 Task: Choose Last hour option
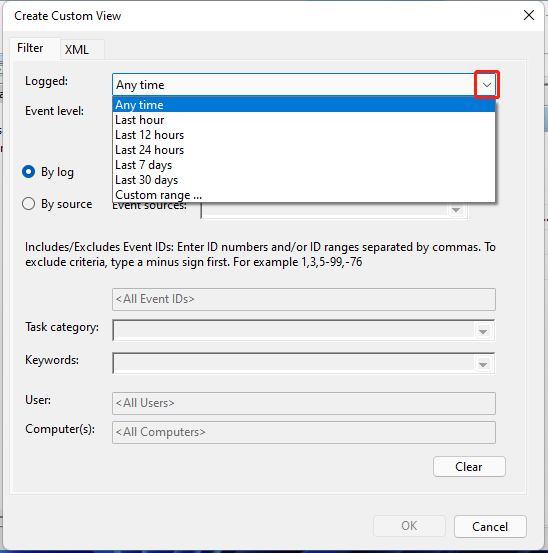tap(304, 120)
